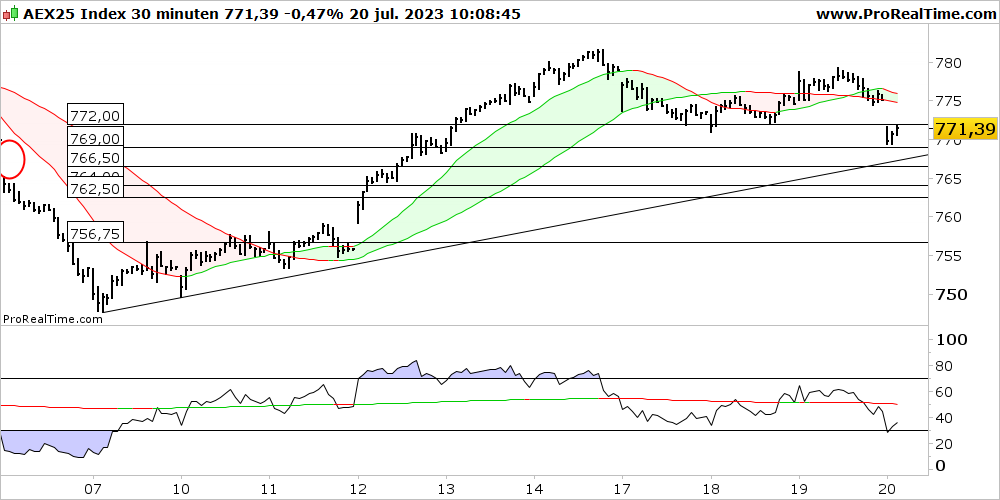Click the 40 value on the oscillator scale
The width and height of the screenshot is (1000, 500).
(945, 418)
